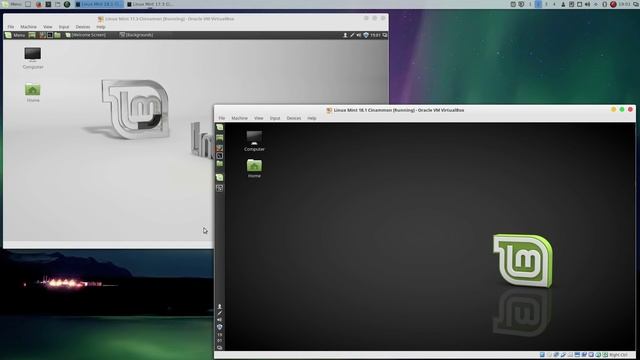This screenshot has height=360, width=640.
Task: Click show desktop icon in Mint 17.3 guest panel
Action: (x=32, y=35)
